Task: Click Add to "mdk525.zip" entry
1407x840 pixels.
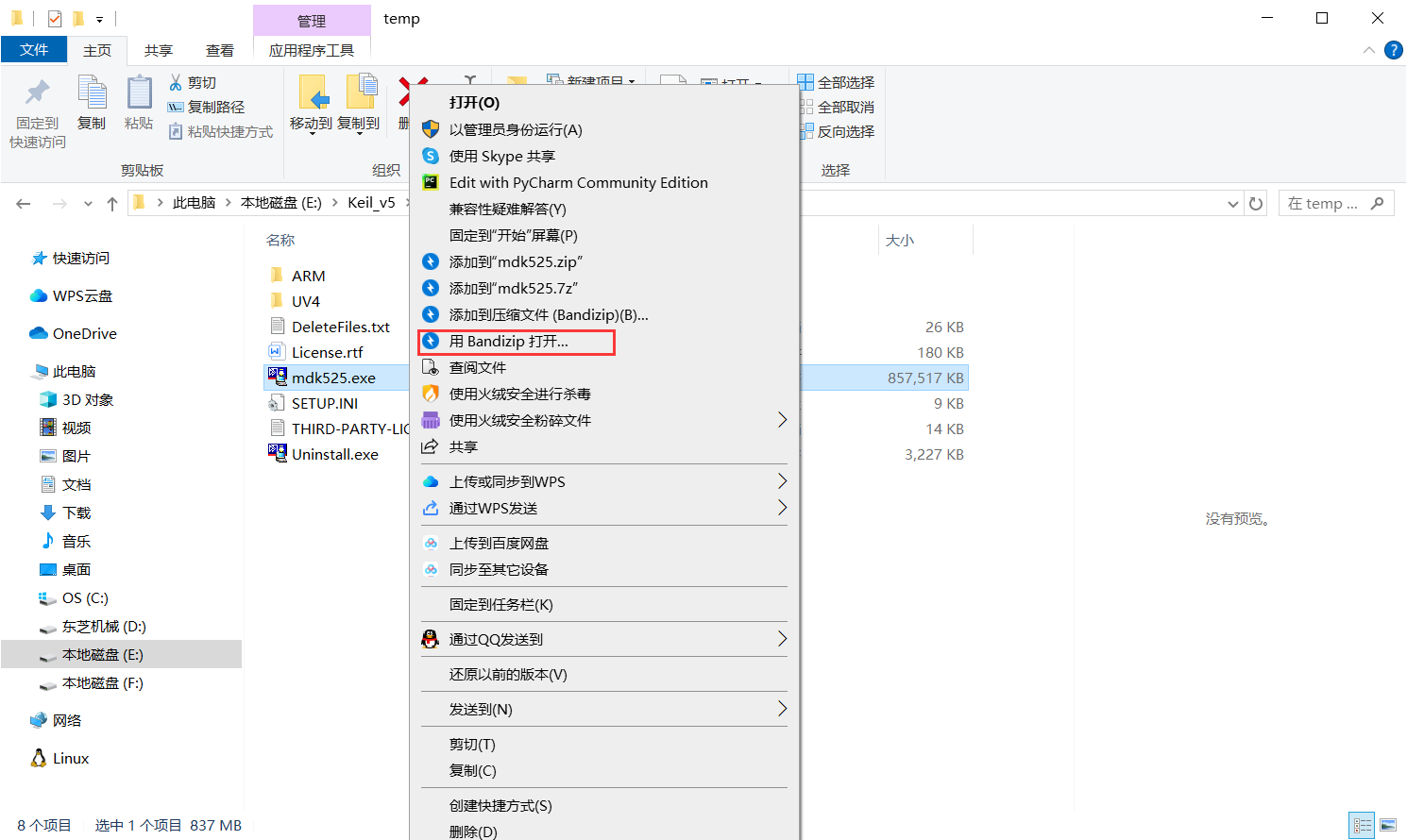Action: pyautogui.click(x=604, y=261)
